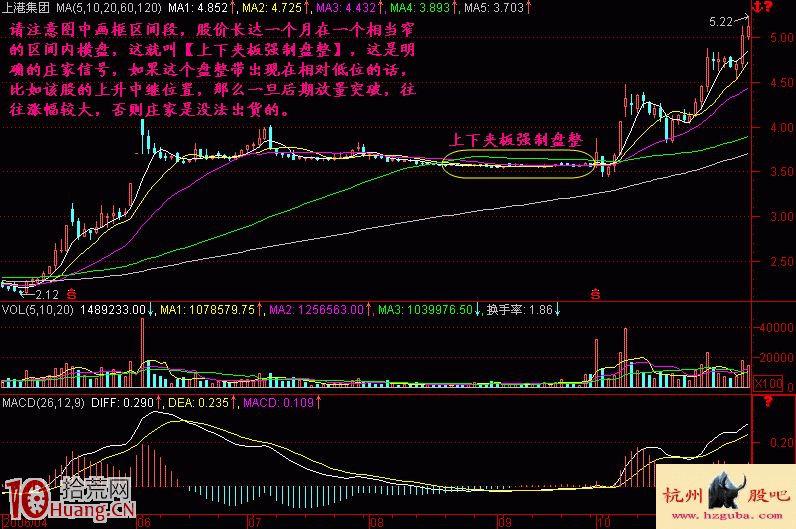Screen dimensions: 796x529
Task: Click the 4.50 price axis label
Action: (782, 82)
